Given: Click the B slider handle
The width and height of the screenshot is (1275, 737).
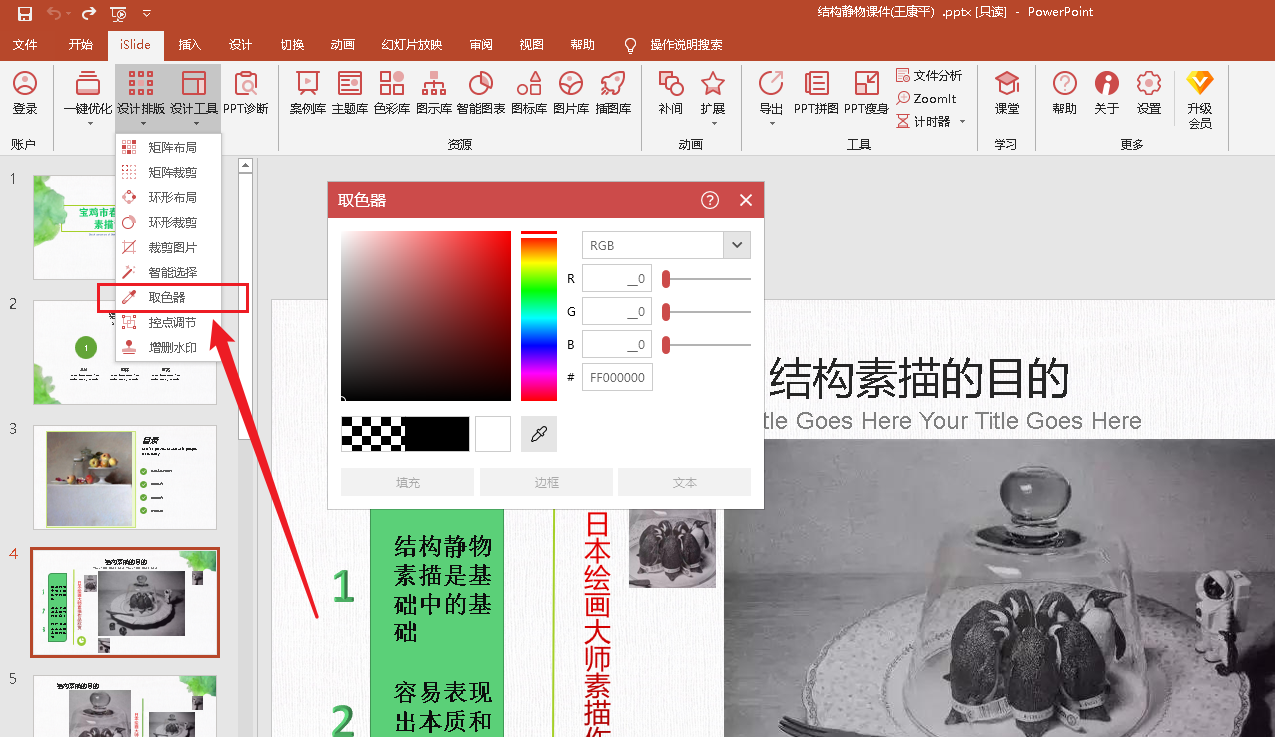Looking at the screenshot, I should click(666, 345).
